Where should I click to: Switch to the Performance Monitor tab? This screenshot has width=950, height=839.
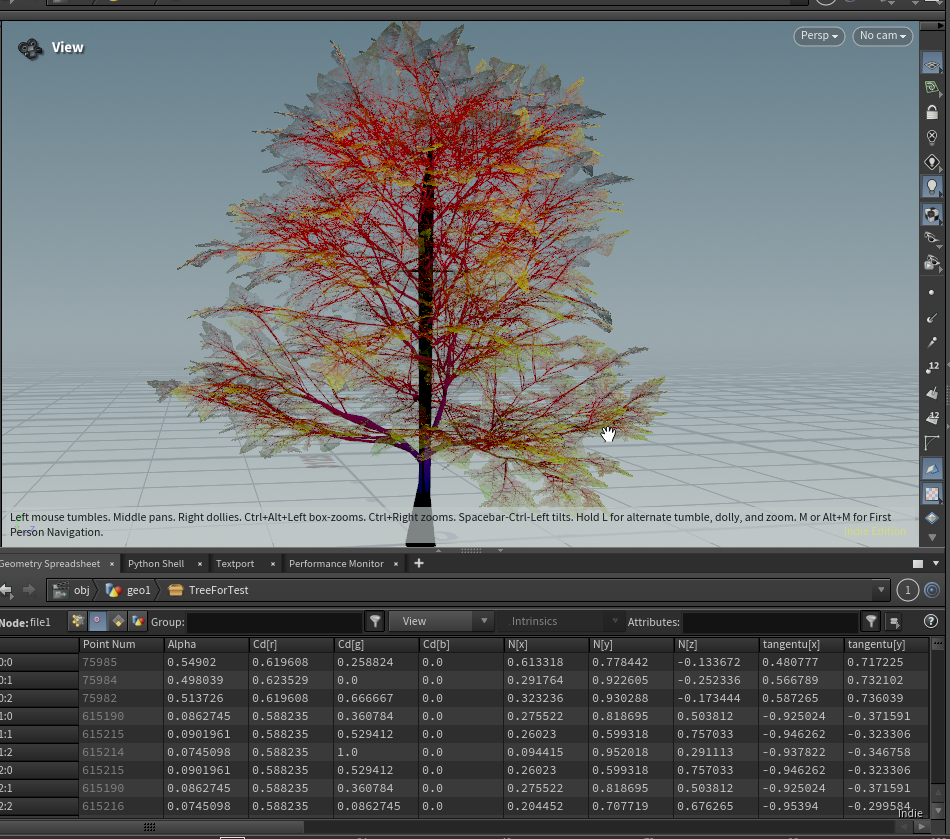coord(336,564)
